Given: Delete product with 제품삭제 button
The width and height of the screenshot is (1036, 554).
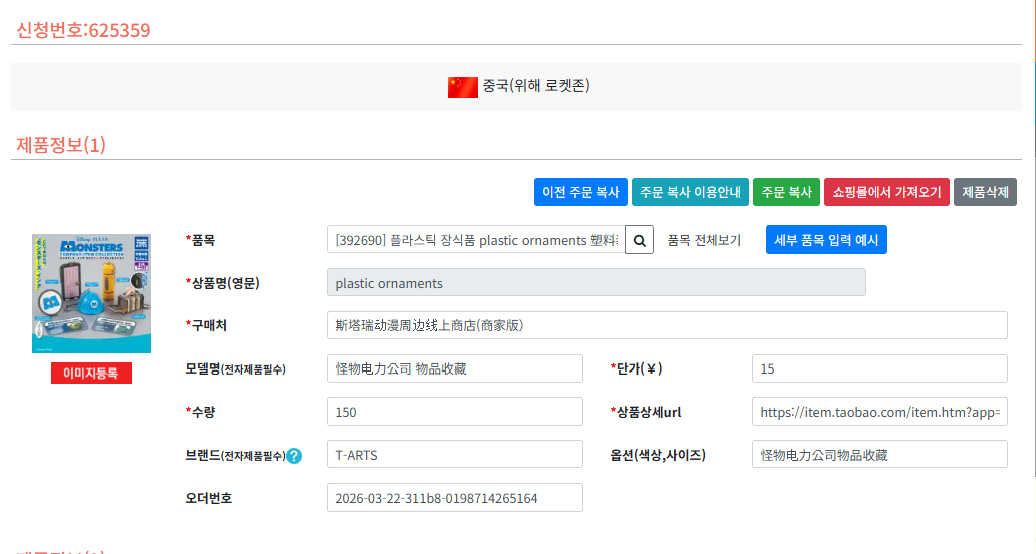Looking at the screenshot, I should (985, 192).
